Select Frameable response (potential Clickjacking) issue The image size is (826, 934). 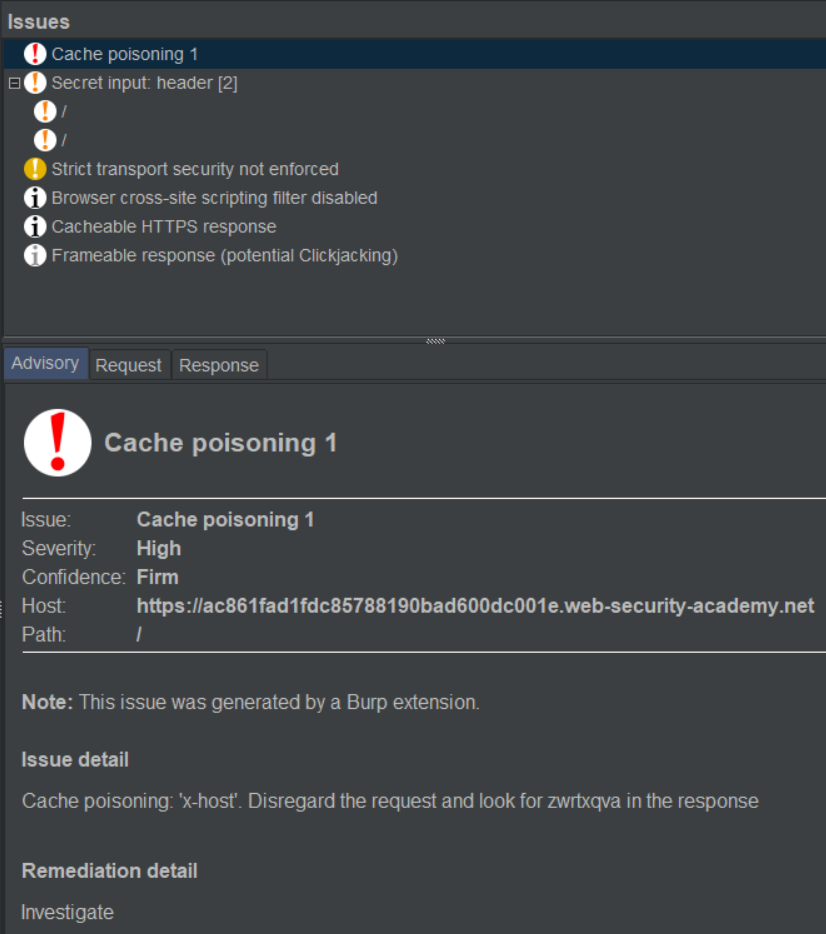224,256
